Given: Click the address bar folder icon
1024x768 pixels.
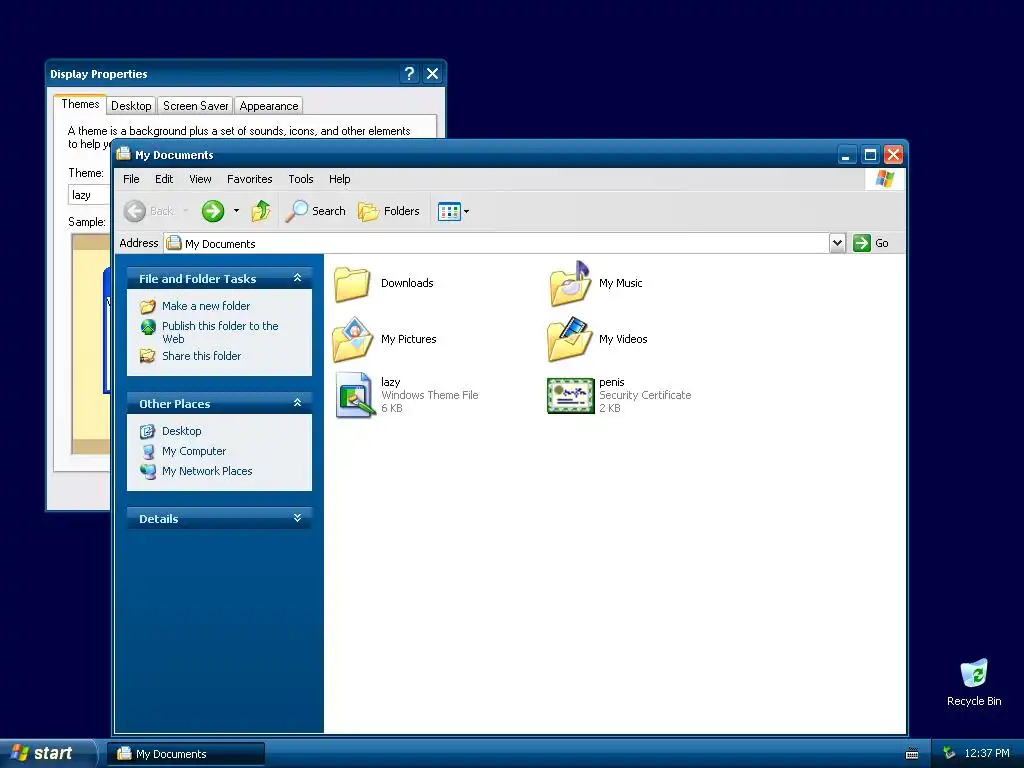Looking at the screenshot, I should coord(174,243).
